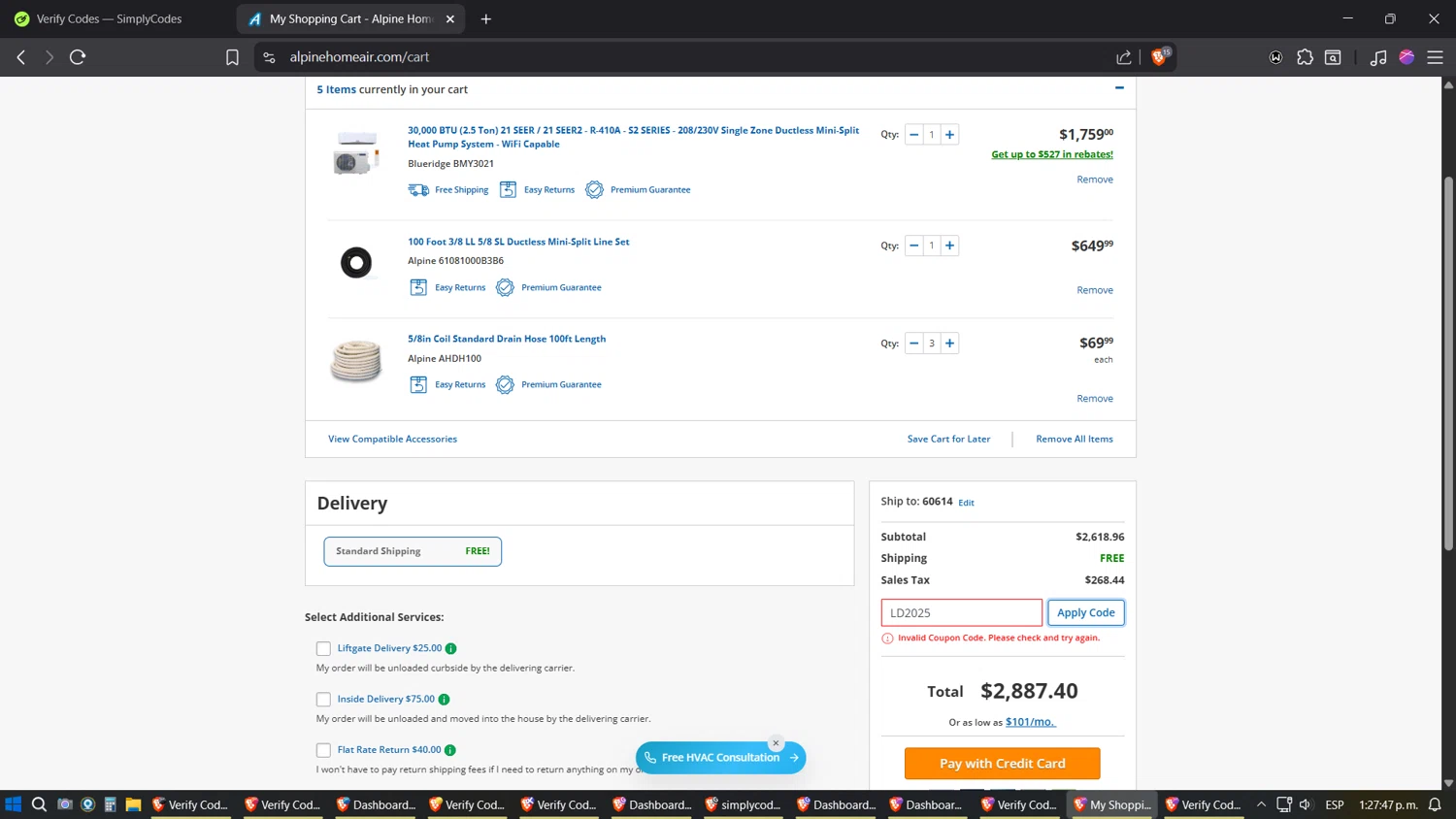Remove the 100 Foot Line Set item
The image size is (1456, 819).
click(x=1095, y=290)
